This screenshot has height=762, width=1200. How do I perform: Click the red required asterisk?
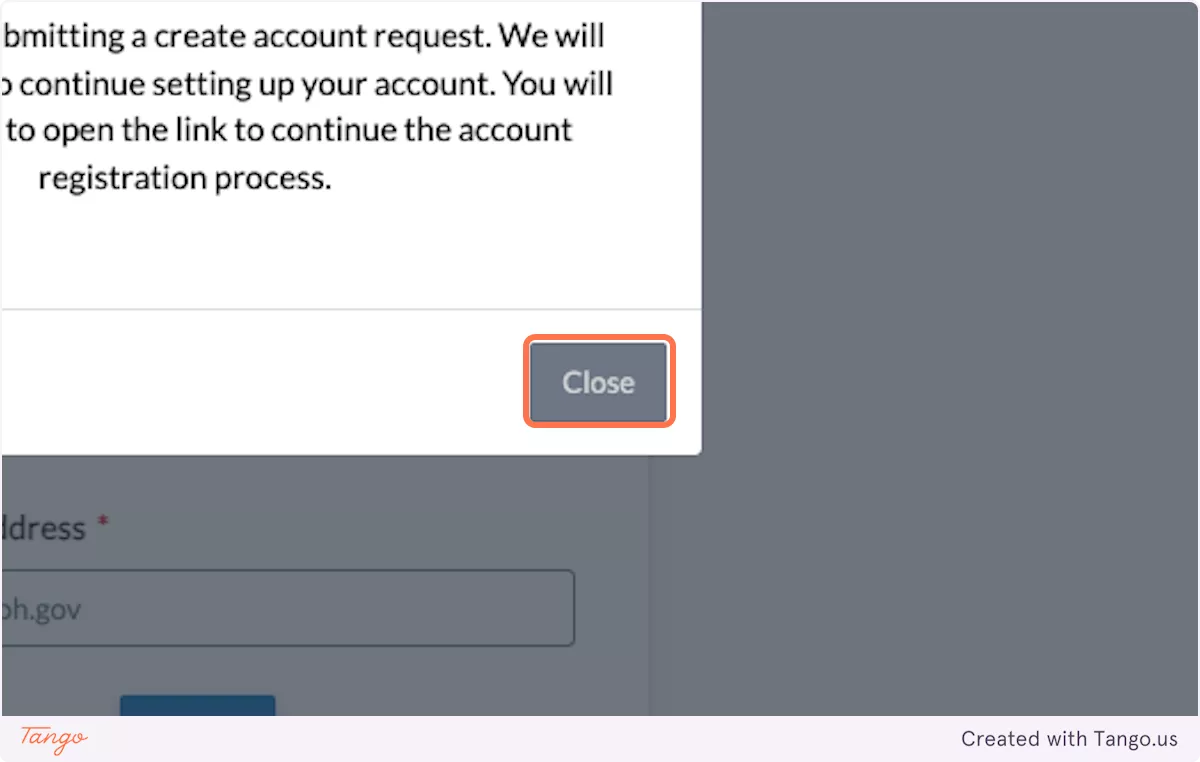pos(102,527)
